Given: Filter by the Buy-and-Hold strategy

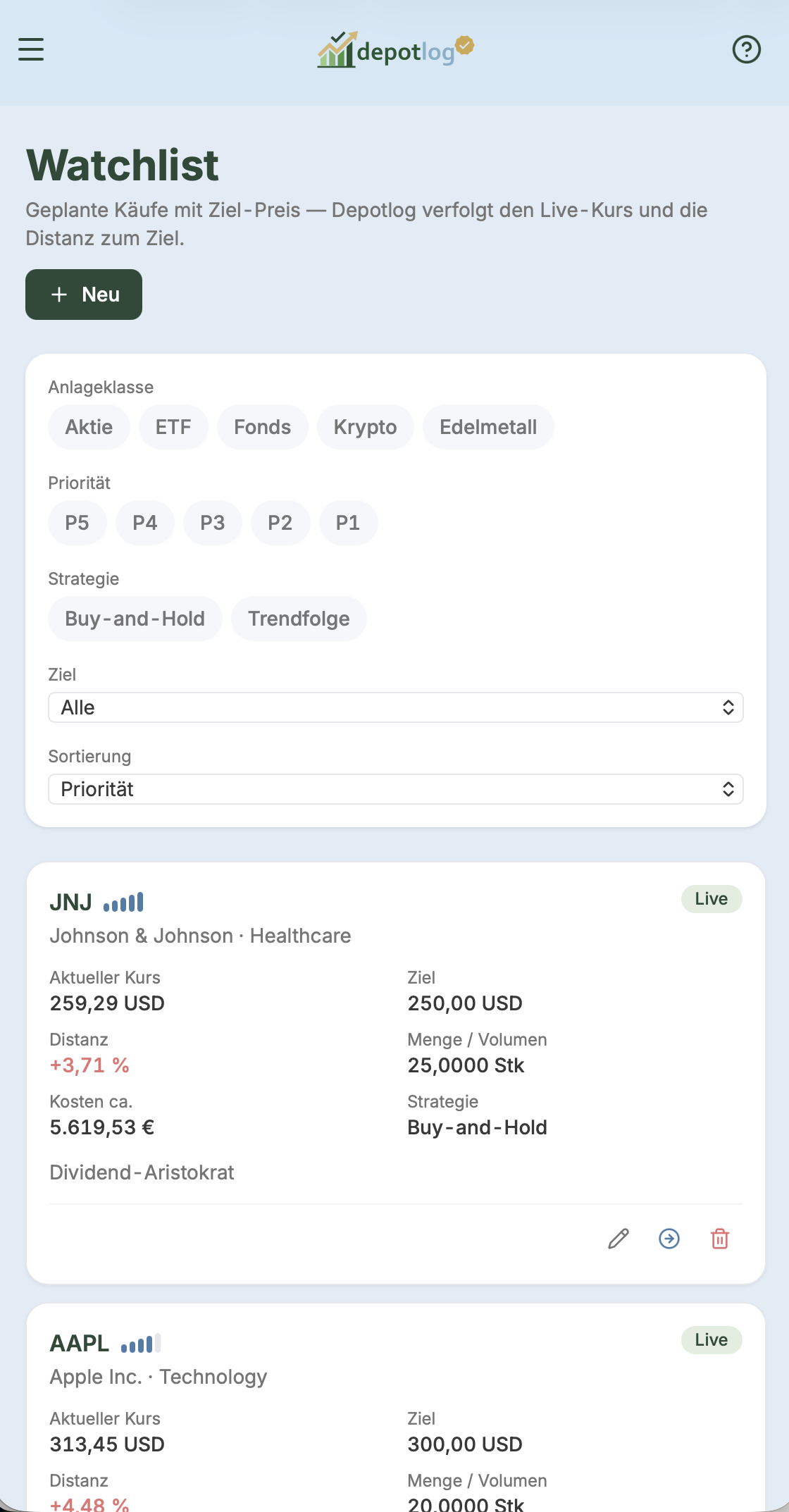Looking at the screenshot, I should coord(135,619).
